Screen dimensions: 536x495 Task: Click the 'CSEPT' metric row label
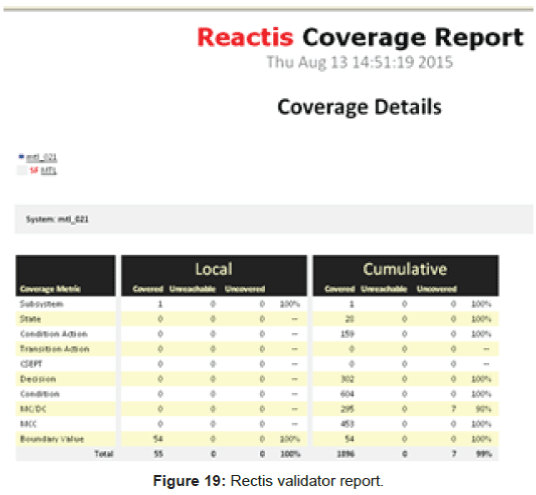tap(31, 364)
